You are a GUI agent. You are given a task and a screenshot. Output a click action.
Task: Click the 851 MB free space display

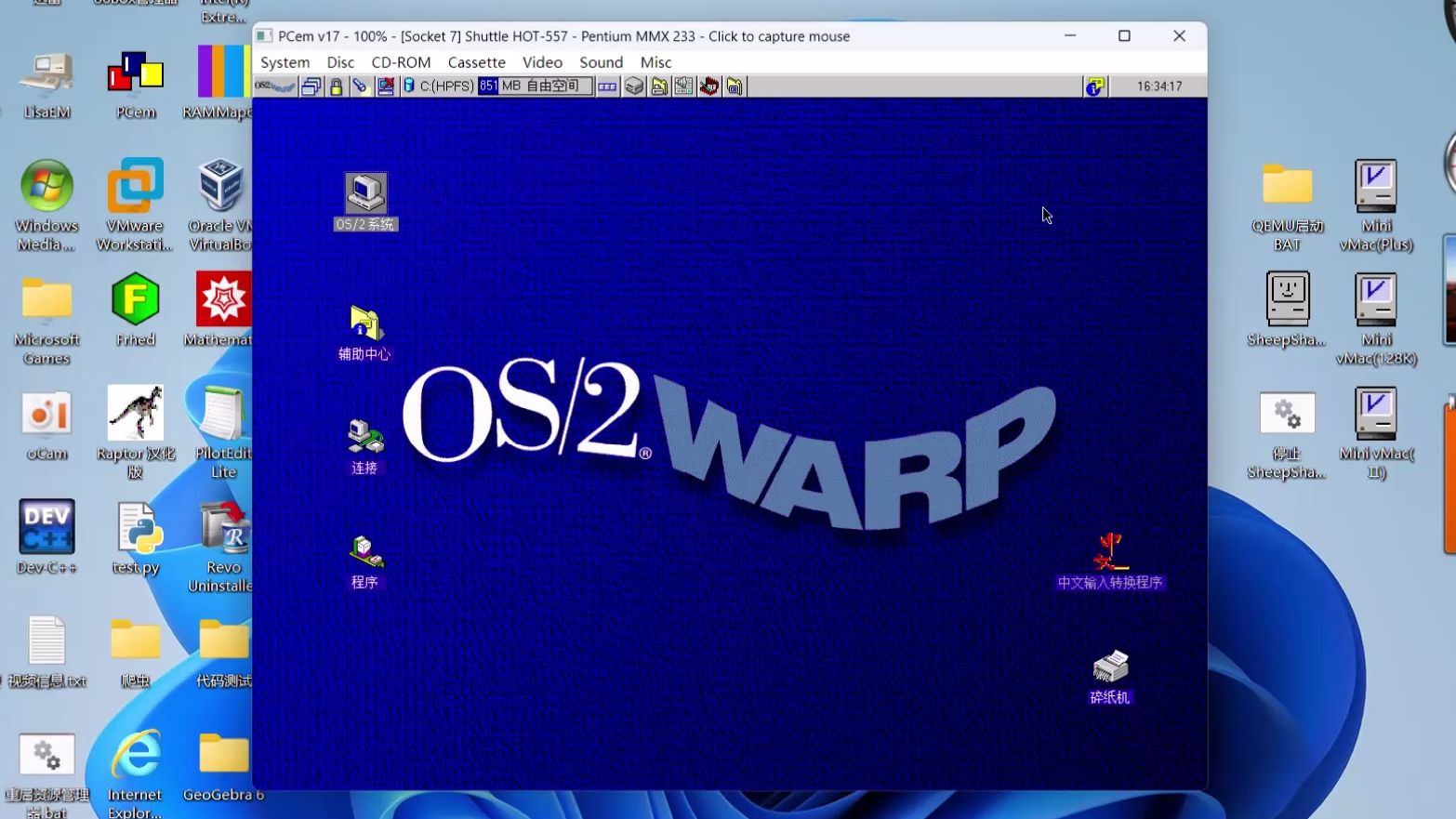tap(535, 86)
